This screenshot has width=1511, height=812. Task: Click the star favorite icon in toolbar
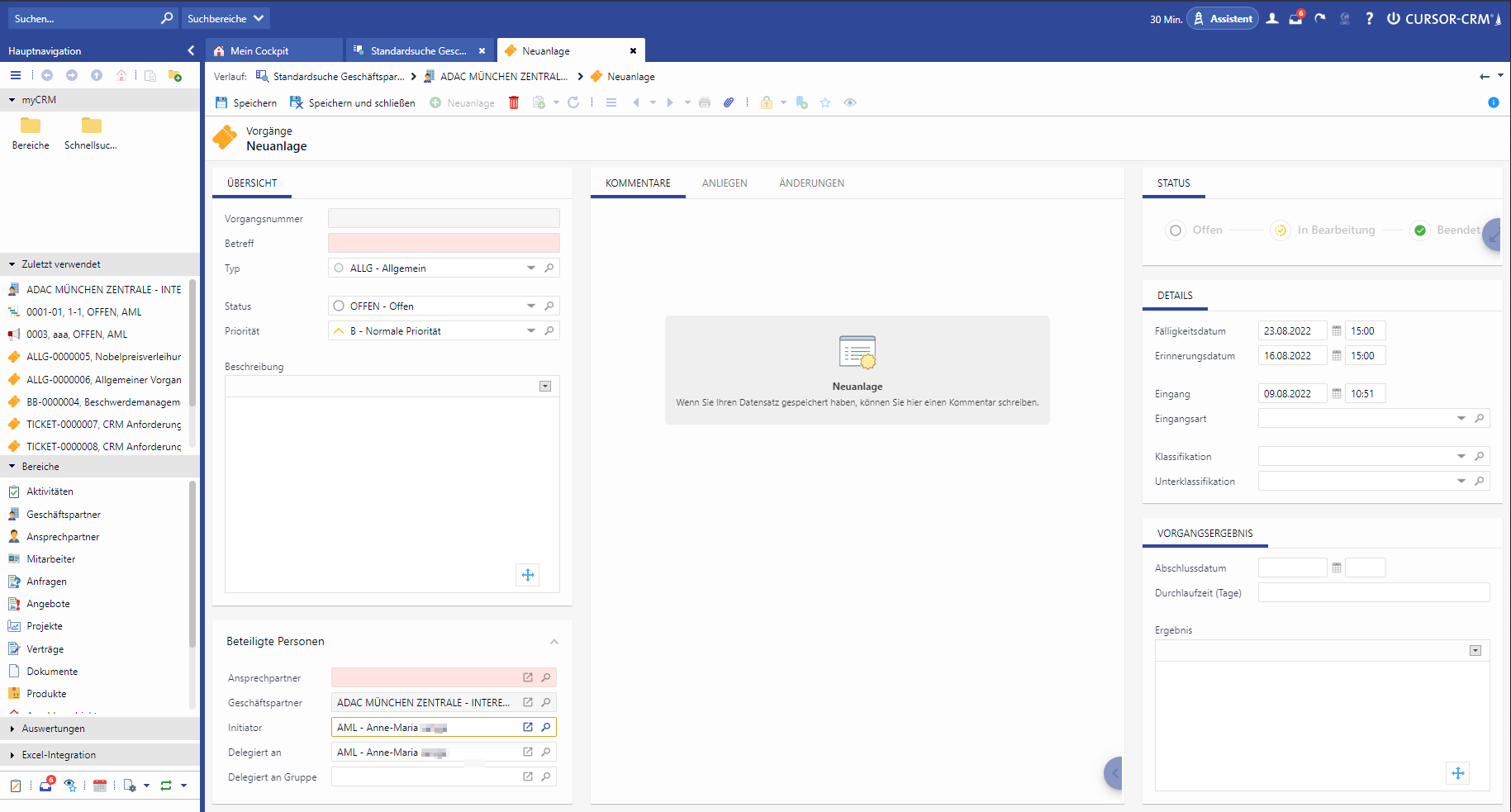click(824, 102)
